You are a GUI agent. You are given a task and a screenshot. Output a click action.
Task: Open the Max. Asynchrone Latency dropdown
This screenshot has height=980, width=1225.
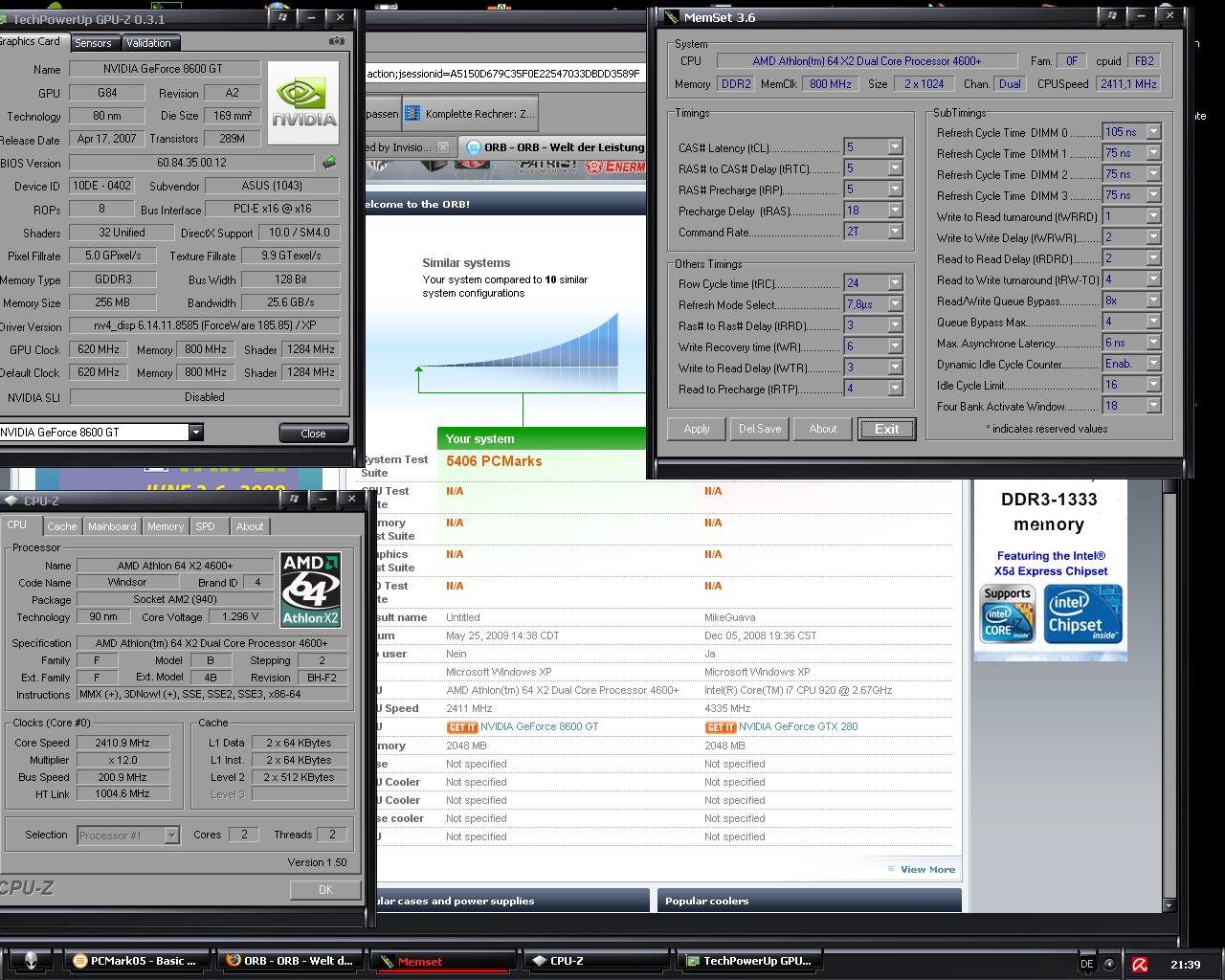1153,343
